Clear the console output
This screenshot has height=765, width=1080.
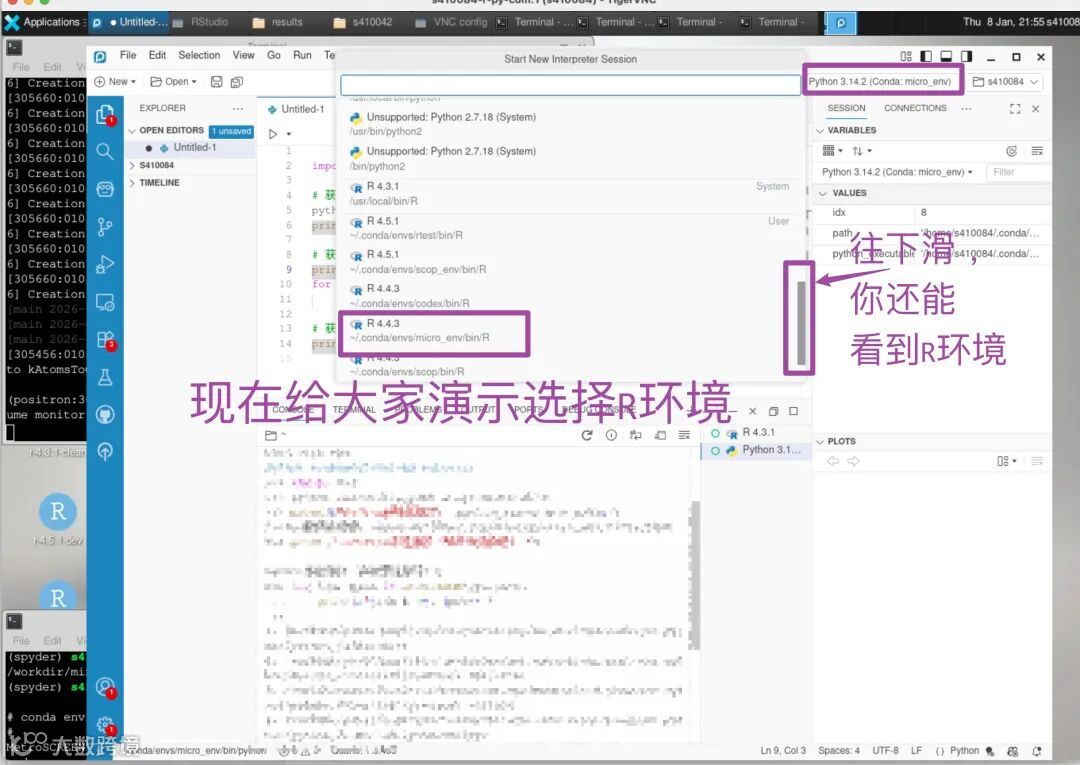[x=684, y=435]
